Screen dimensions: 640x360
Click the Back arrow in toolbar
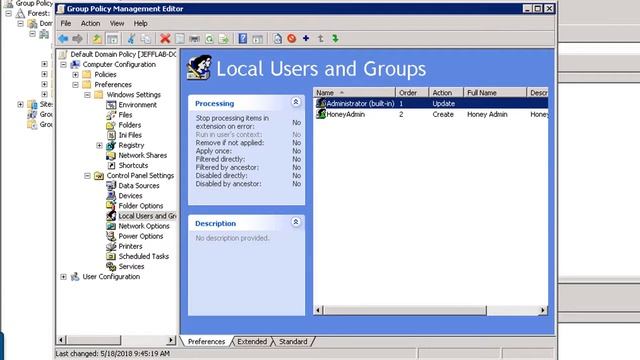click(x=63, y=39)
